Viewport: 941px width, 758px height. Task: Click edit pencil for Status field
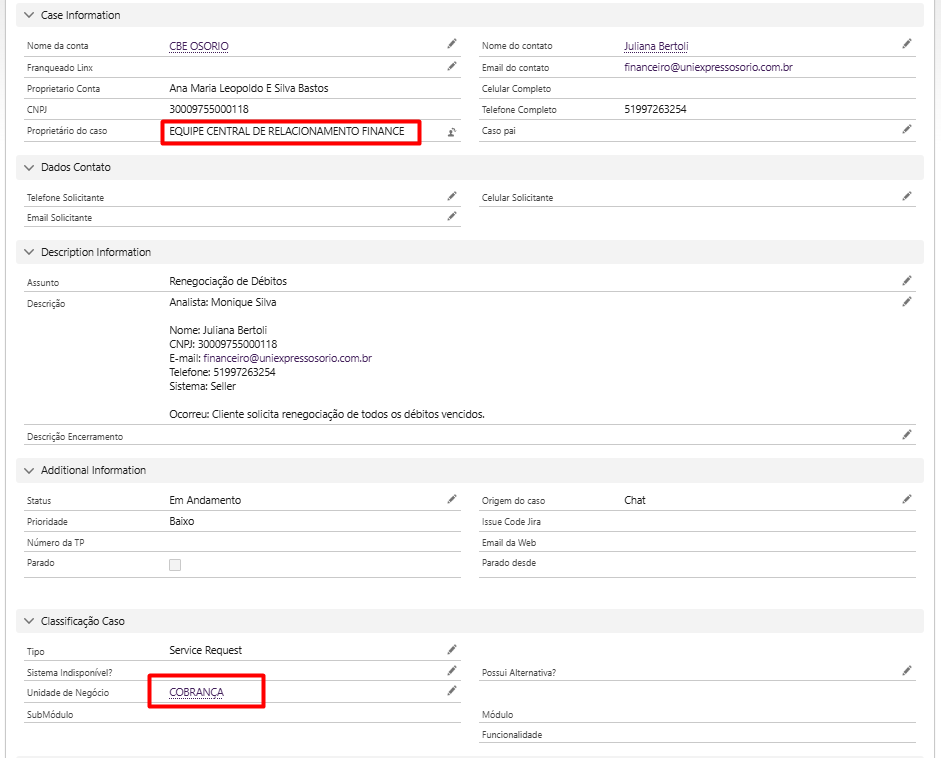pos(452,499)
